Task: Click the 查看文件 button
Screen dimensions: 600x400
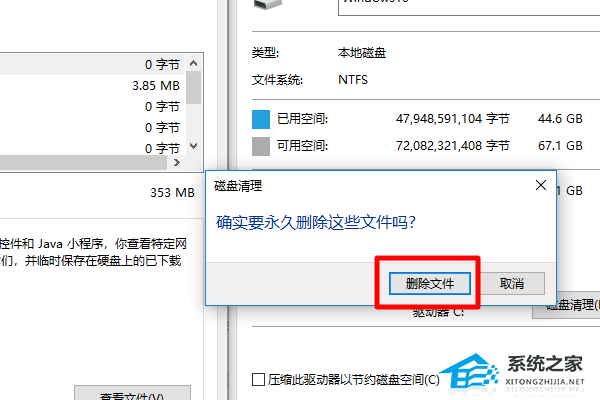Action: [132, 393]
